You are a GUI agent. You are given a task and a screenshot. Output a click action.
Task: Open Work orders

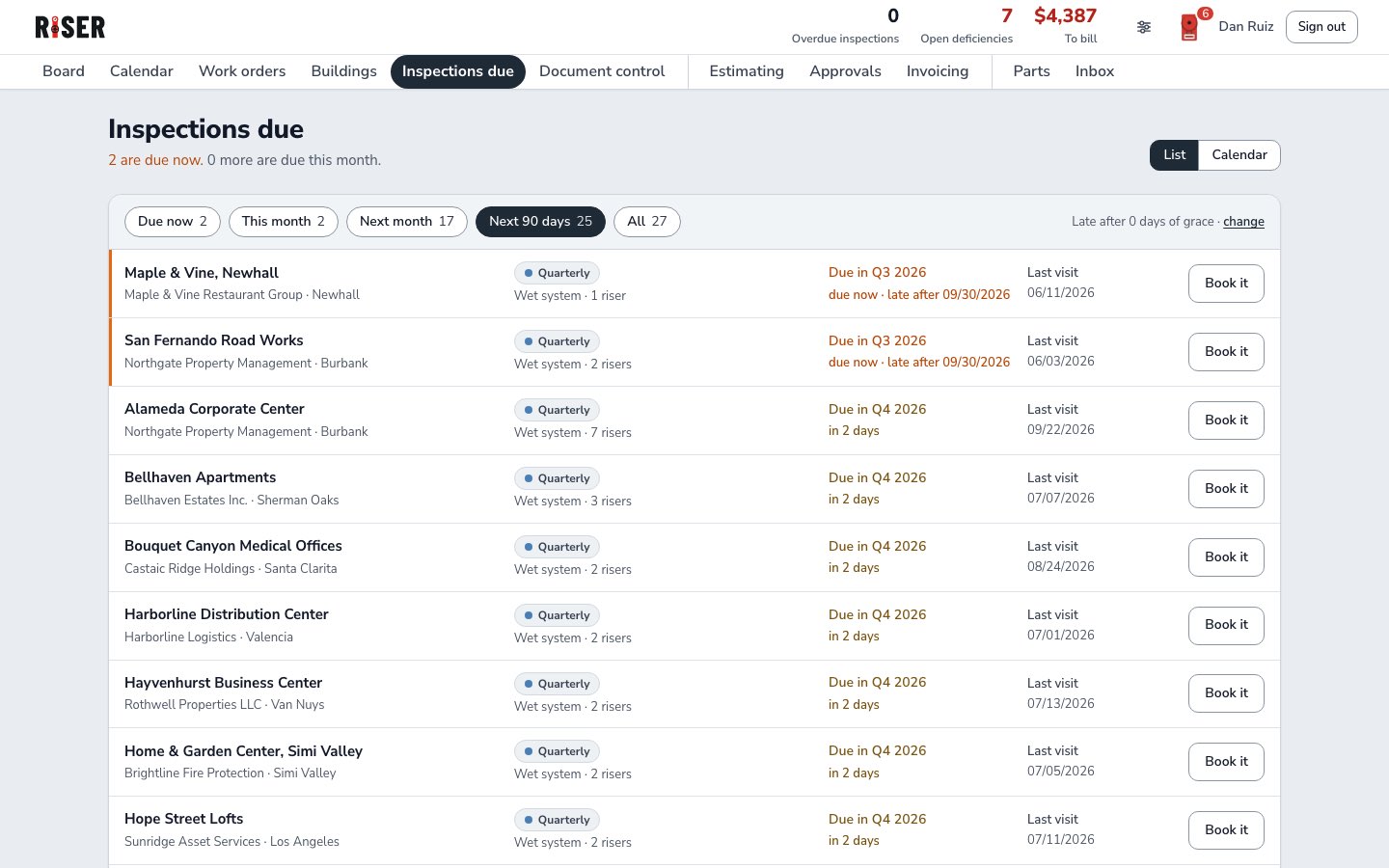click(242, 71)
